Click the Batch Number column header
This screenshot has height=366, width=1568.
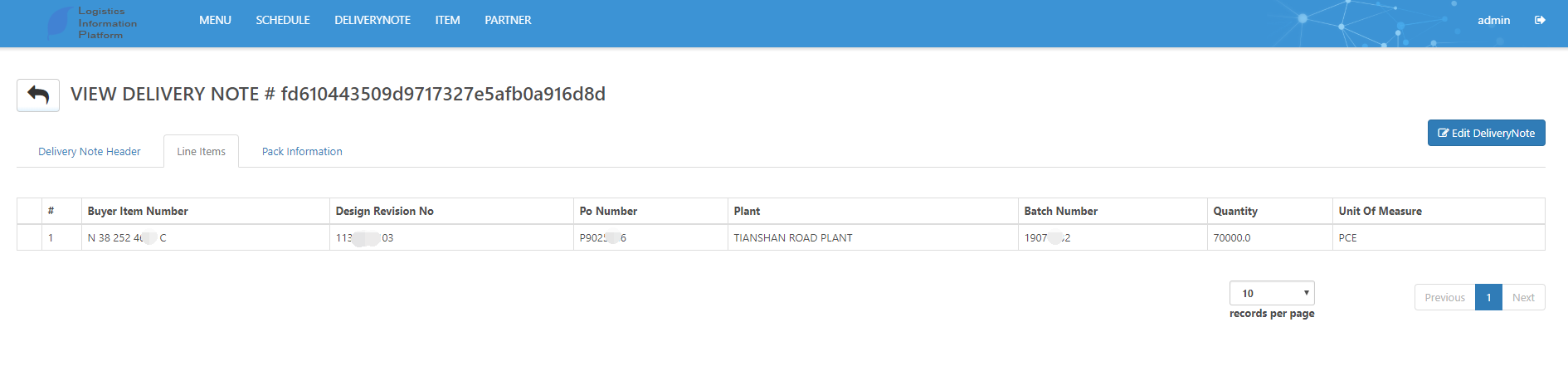pyautogui.click(x=1113, y=211)
